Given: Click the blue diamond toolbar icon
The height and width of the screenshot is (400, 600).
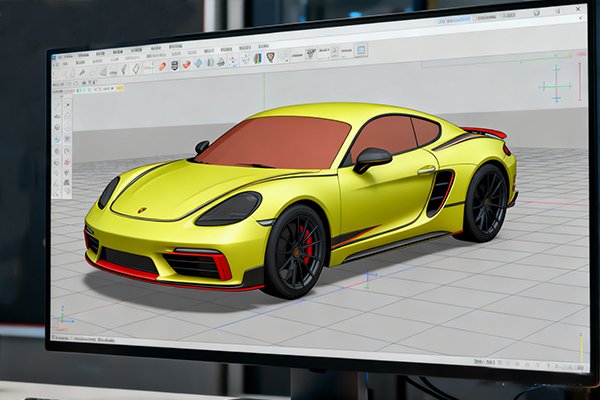Looking at the screenshot, I should [198, 63].
